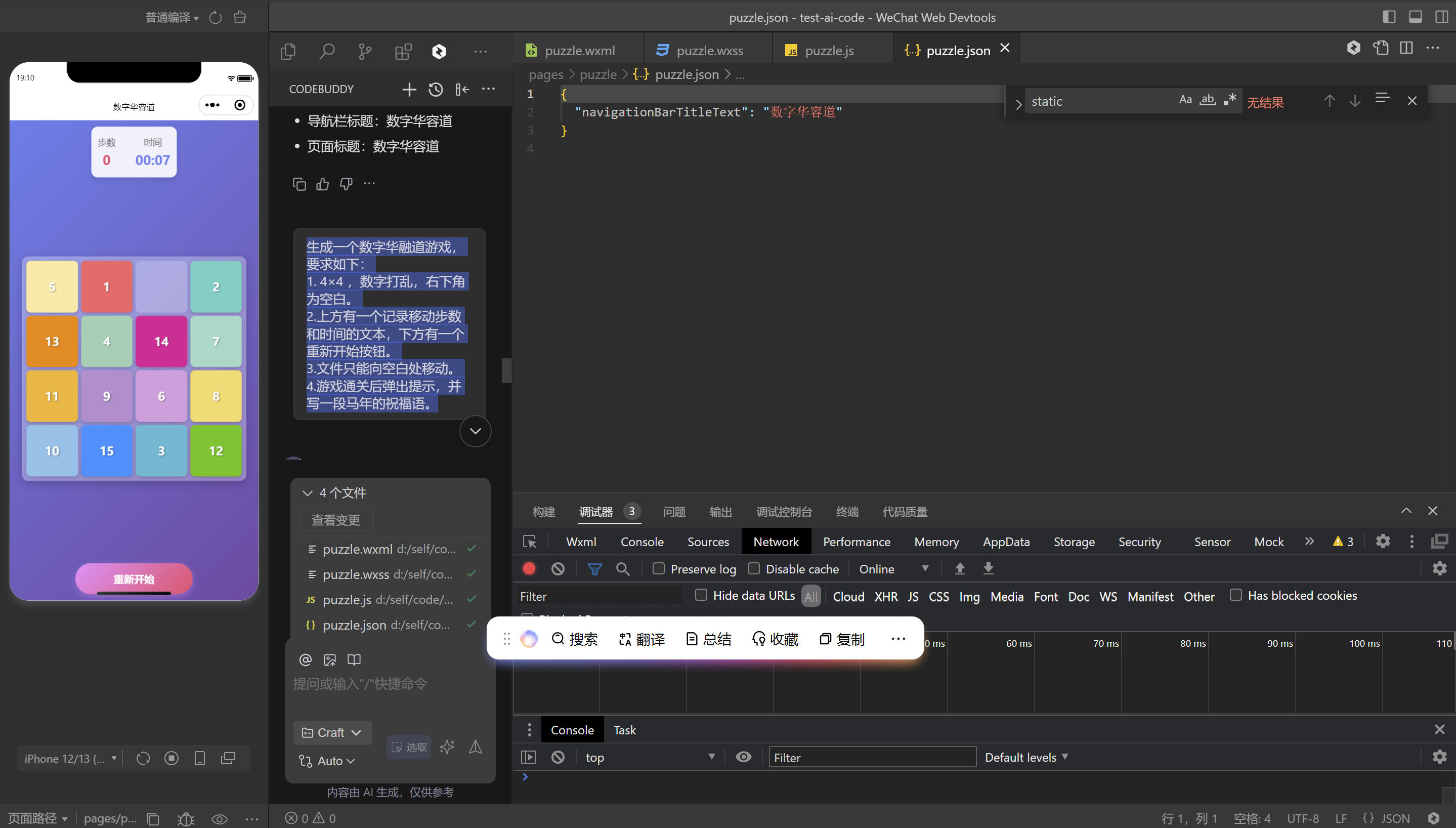The height and width of the screenshot is (828, 1456).
Task: Open the Craft mode dropdown
Action: click(332, 732)
